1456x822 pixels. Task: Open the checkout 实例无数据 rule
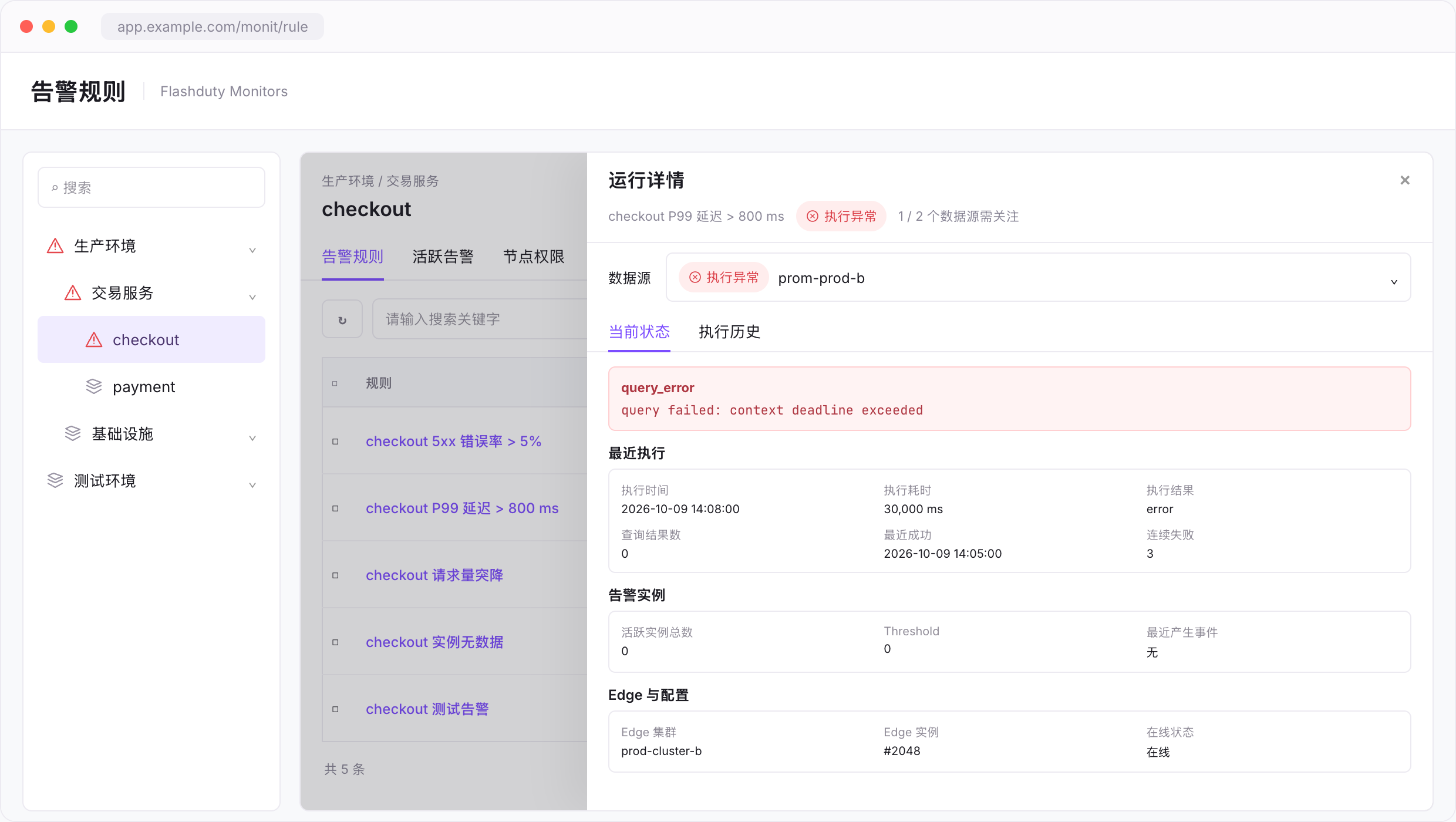pos(434,642)
